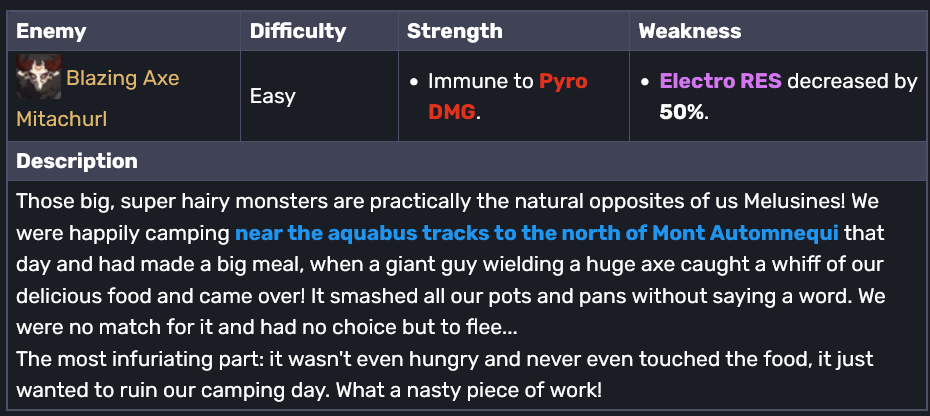
Task: Follow the purple Electro RES link
Action: [720, 81]
